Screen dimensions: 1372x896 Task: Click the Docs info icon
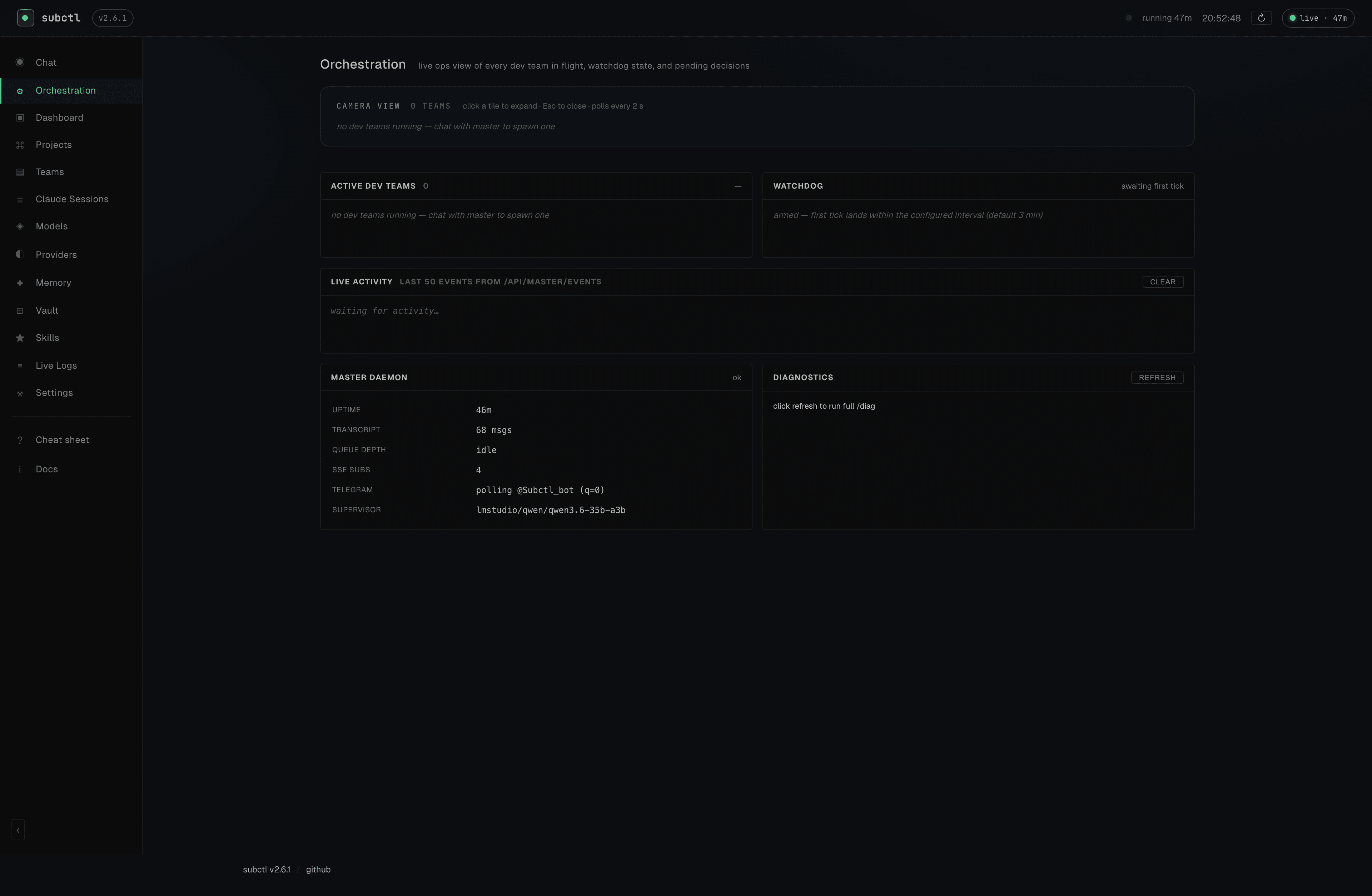(20, 469)
